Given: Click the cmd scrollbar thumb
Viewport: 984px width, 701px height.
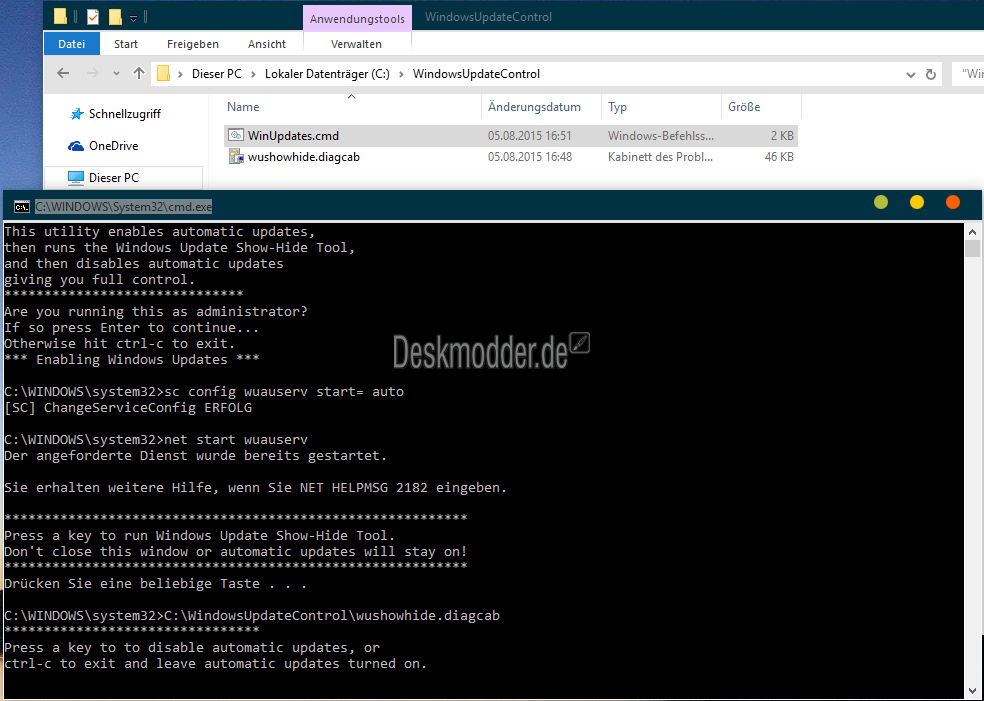Looking at the screenshot, I should [973, 249].
